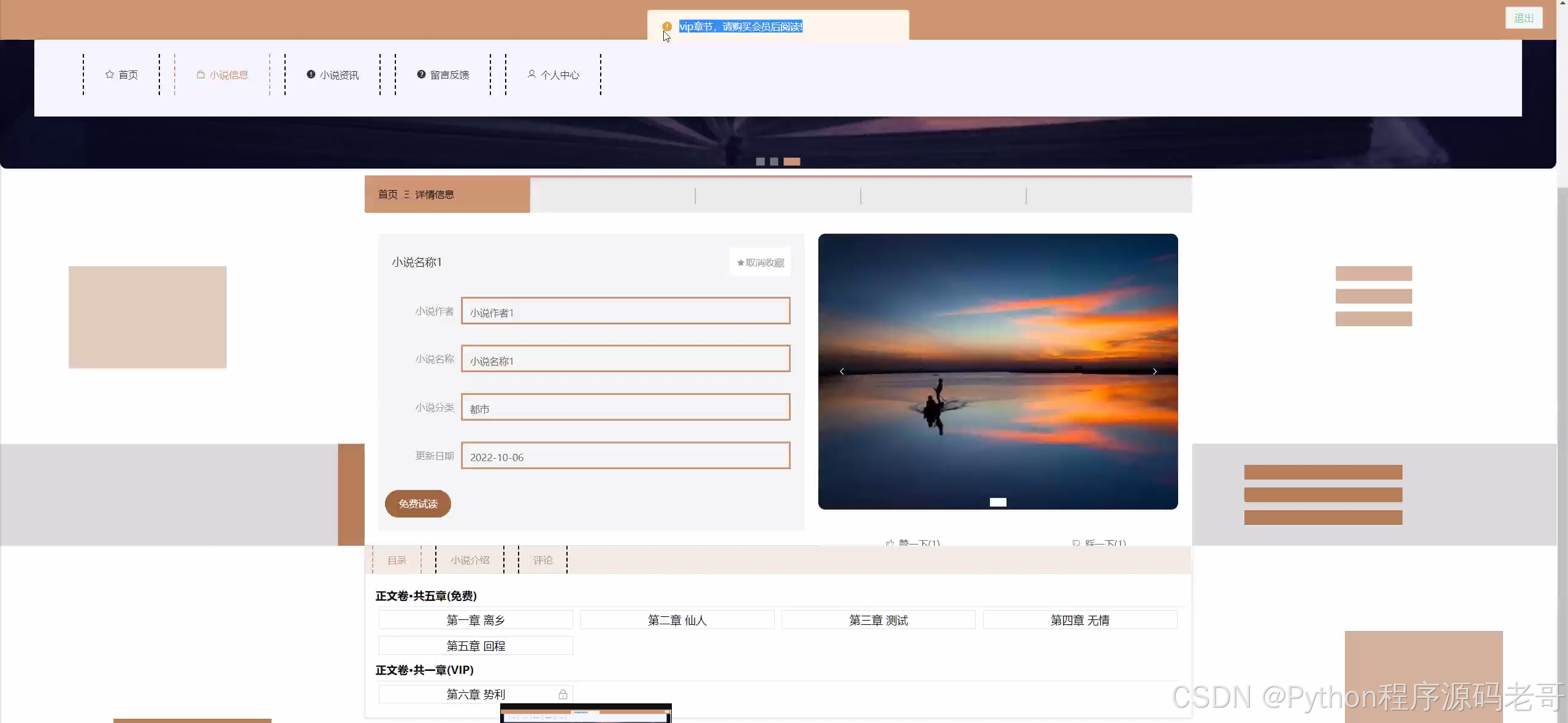Click the thumbs-up 赞一下 icon

890,543
